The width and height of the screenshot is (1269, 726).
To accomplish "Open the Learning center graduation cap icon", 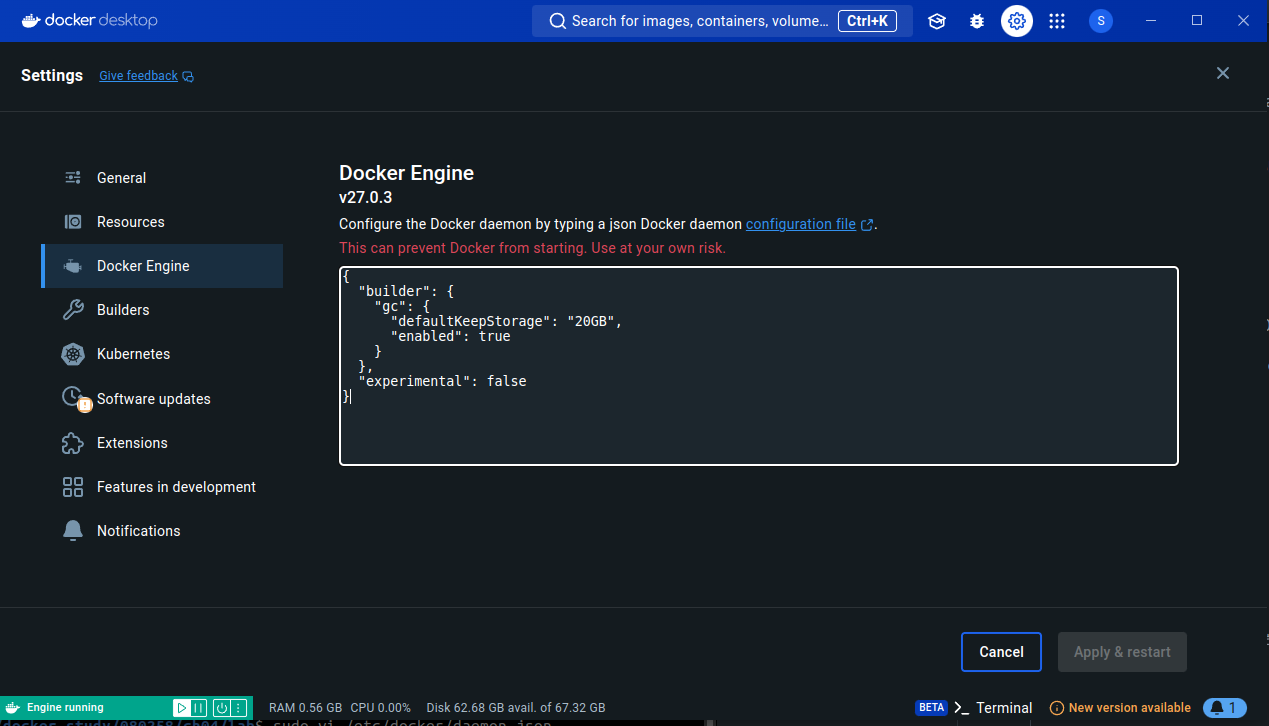I will (937, 21).
